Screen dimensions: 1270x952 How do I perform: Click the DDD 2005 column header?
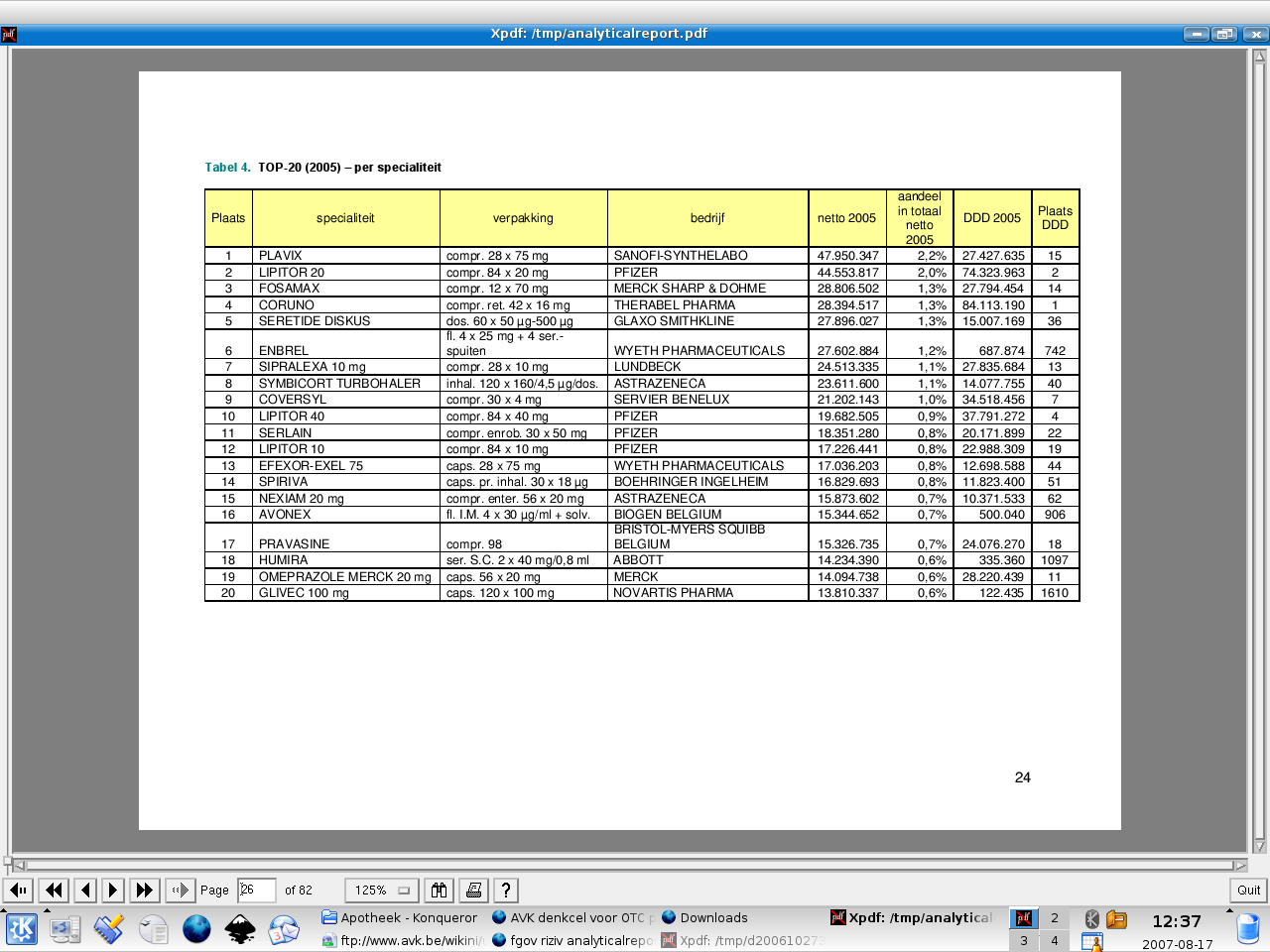[992, 218]
